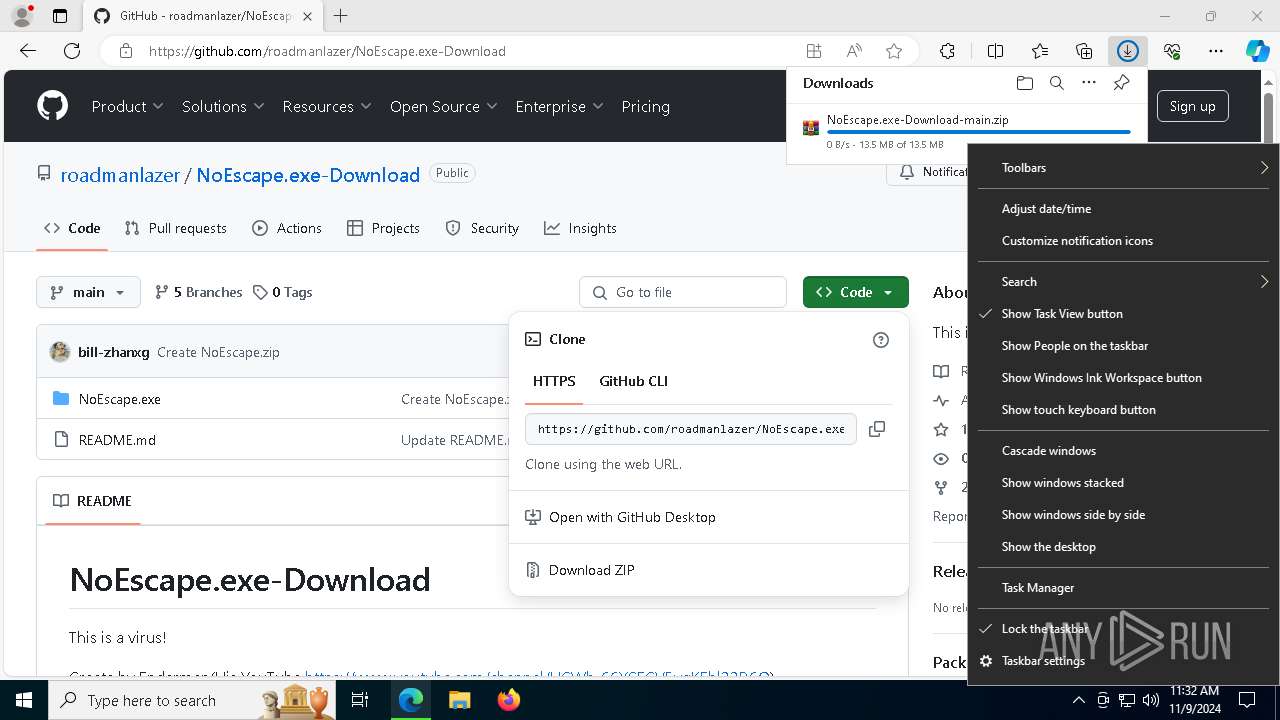Refresh the page with the reload icon
Screen dimensions: 1280x720
click(72, 51)
